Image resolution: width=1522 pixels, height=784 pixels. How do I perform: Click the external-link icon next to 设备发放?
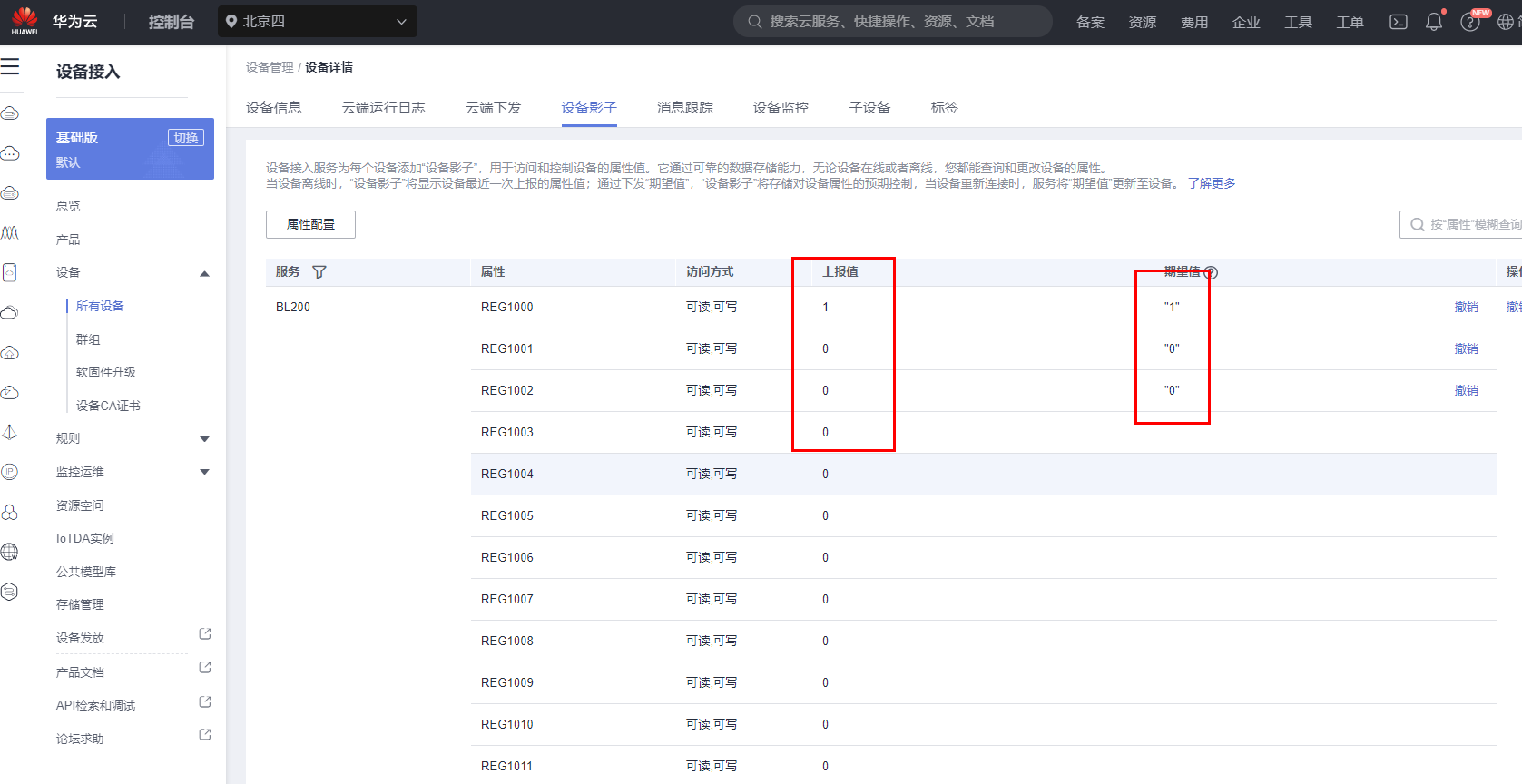click(x=205, y=633)
